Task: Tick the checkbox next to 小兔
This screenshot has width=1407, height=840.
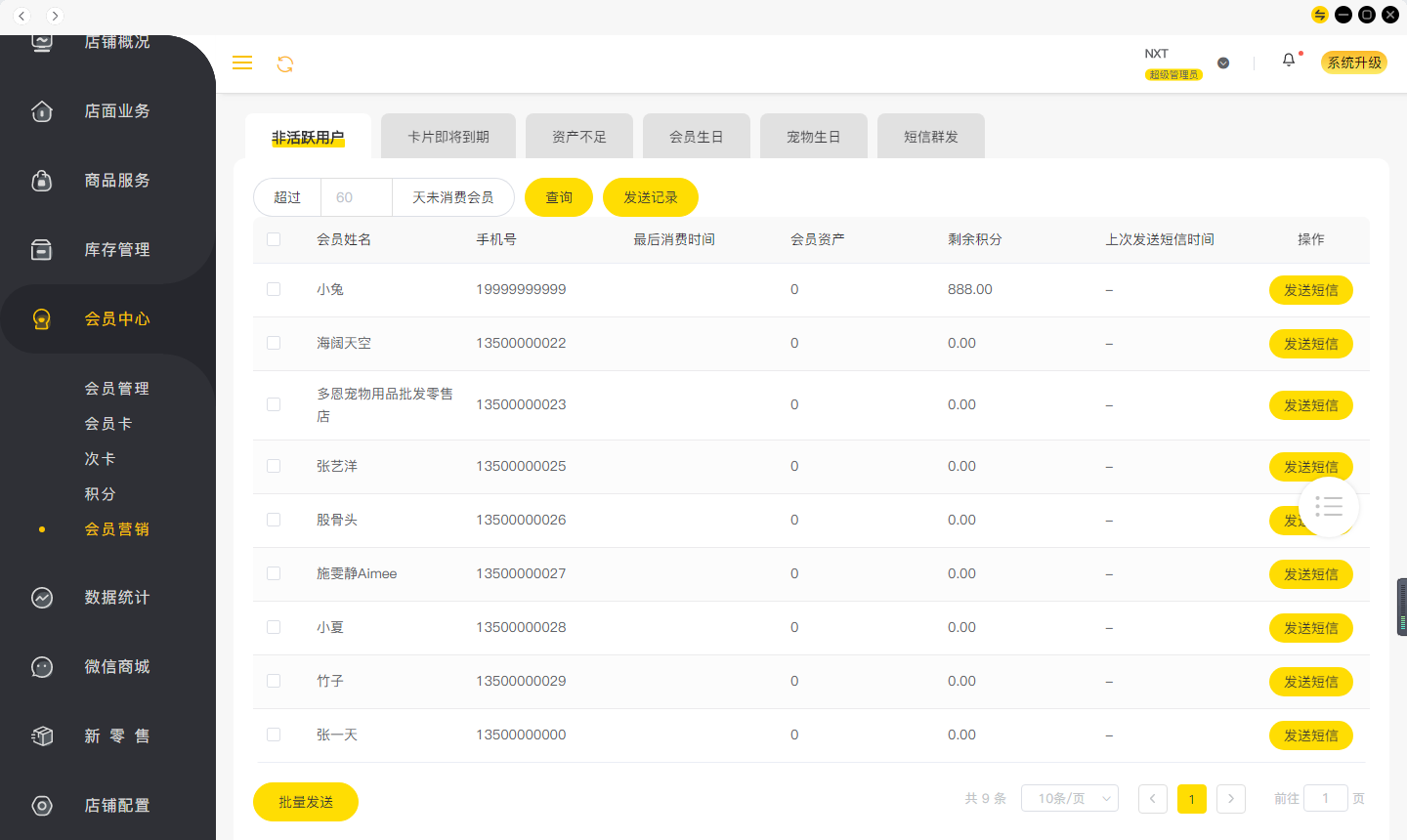Action: coord(274,289)
